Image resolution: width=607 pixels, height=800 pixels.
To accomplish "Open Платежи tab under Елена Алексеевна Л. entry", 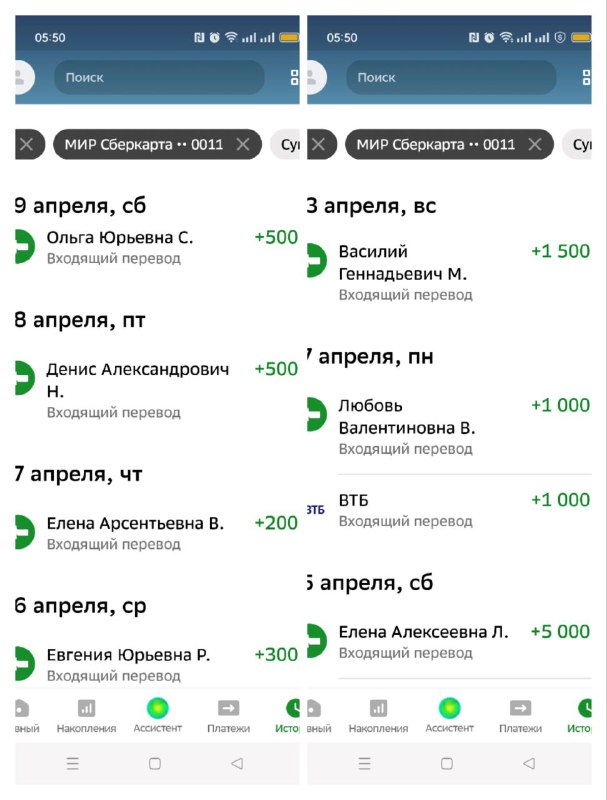I will pos(520,715).
